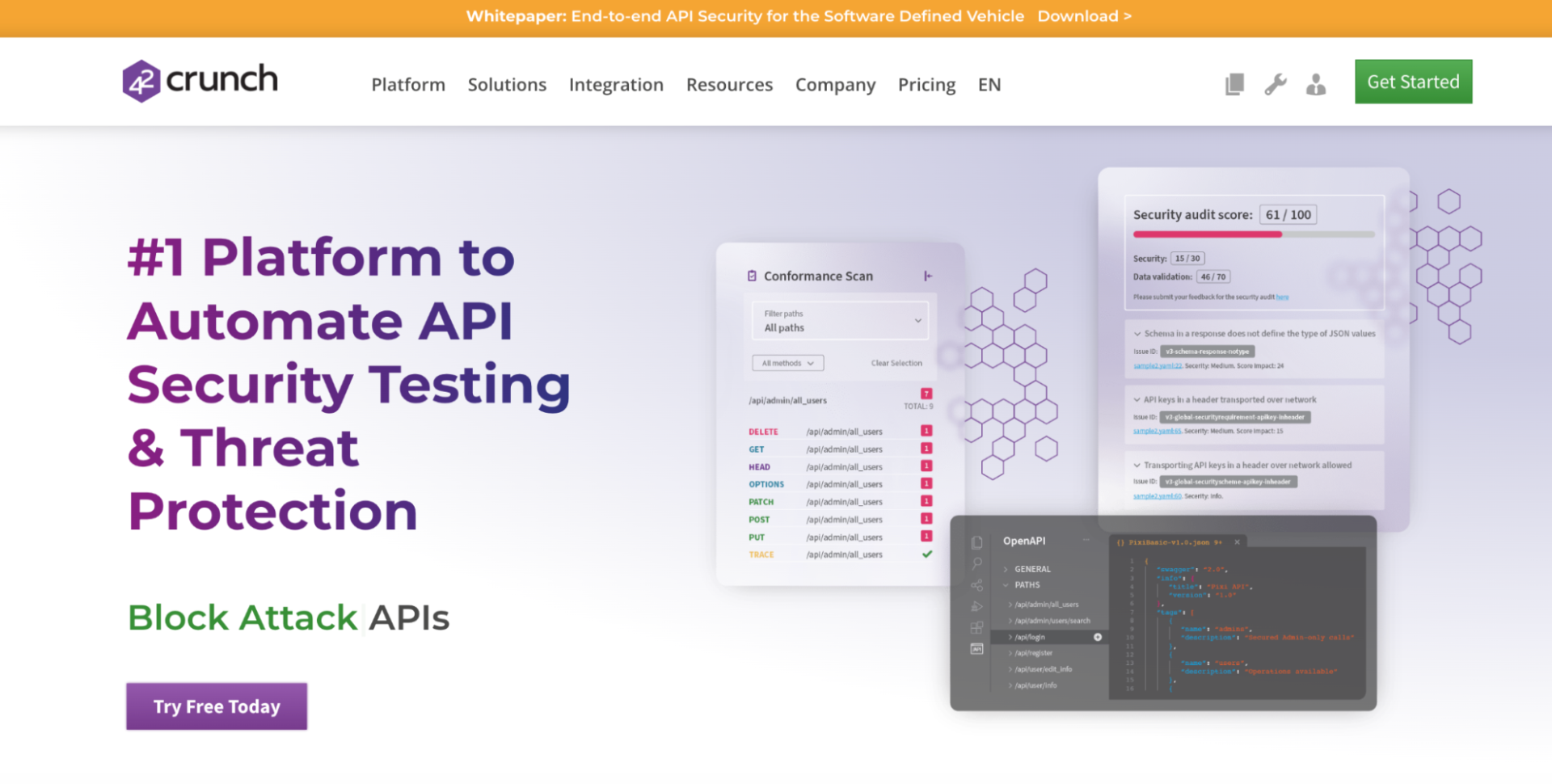Collapse the PATHS tree section
Screen dimensions: 1552x784
pos(1006,585)
